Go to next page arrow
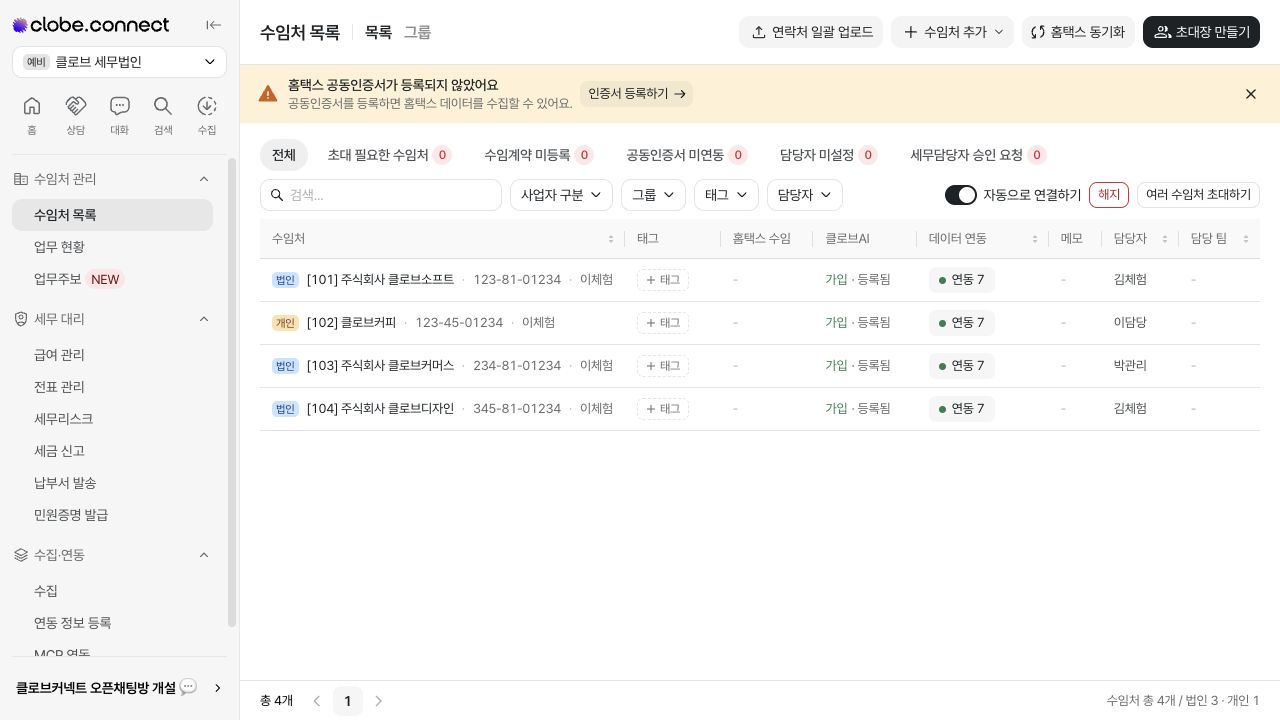Viewport: 1280px width, 720px height. [378, 701]
